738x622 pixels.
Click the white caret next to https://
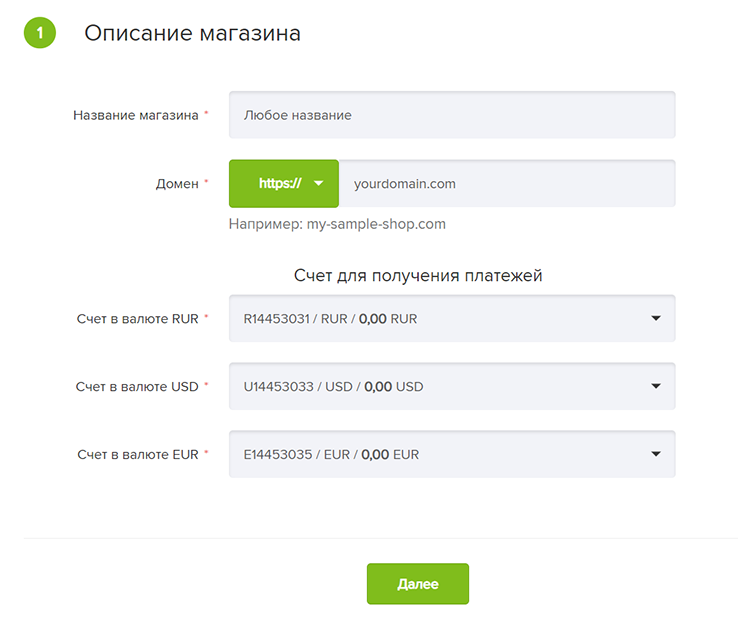pos(319,184)
